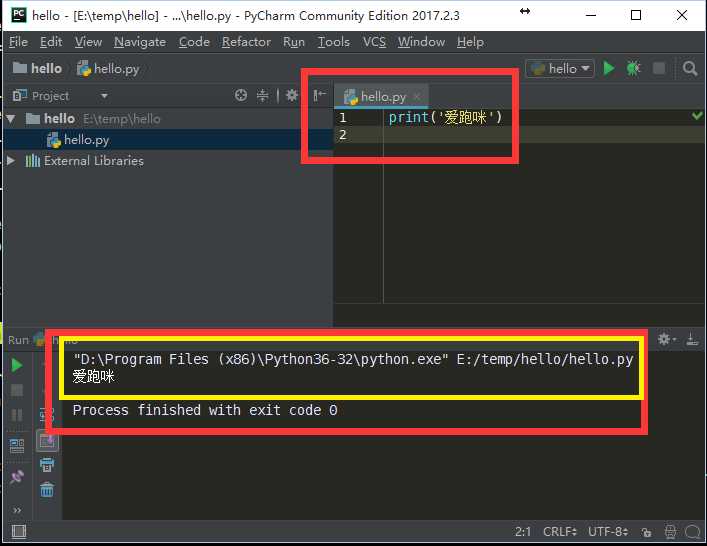Screen dimensions: 707x546
Task: Click rightmost icon in status bar
Action: pyautogui.click(x=693, y=532)
